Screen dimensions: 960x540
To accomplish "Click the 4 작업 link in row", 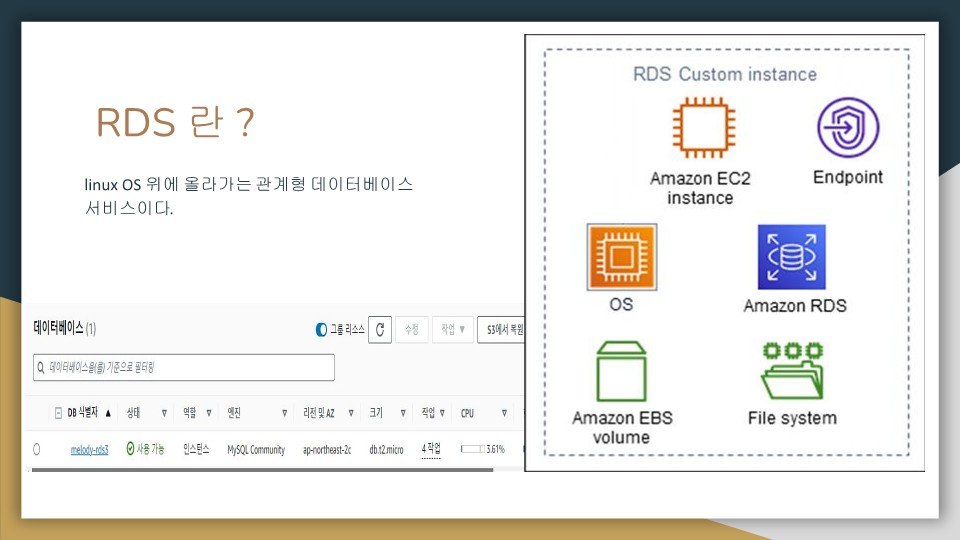I will (430, 449).
